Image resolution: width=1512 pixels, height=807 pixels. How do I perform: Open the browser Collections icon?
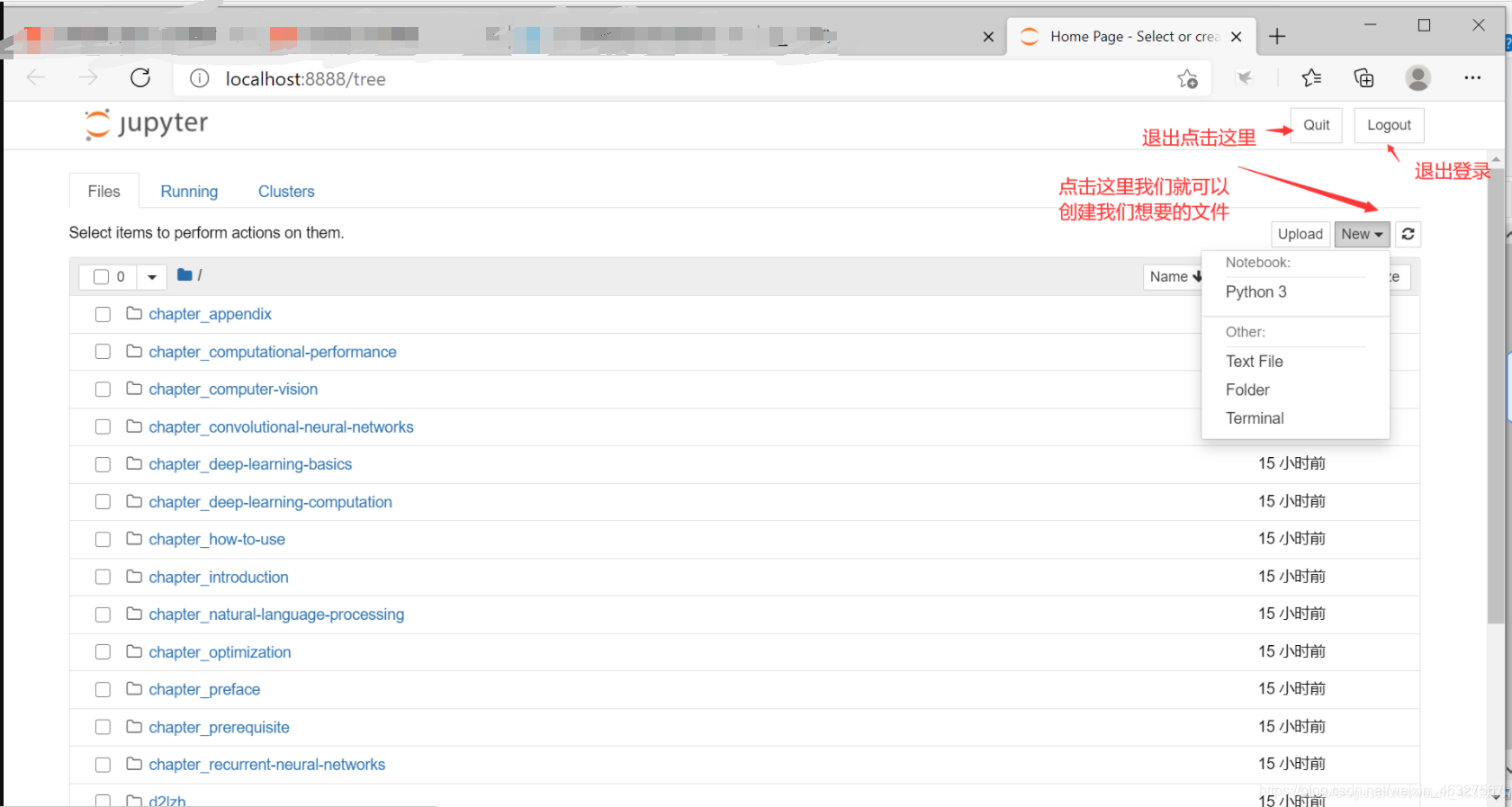[1364, 78]
